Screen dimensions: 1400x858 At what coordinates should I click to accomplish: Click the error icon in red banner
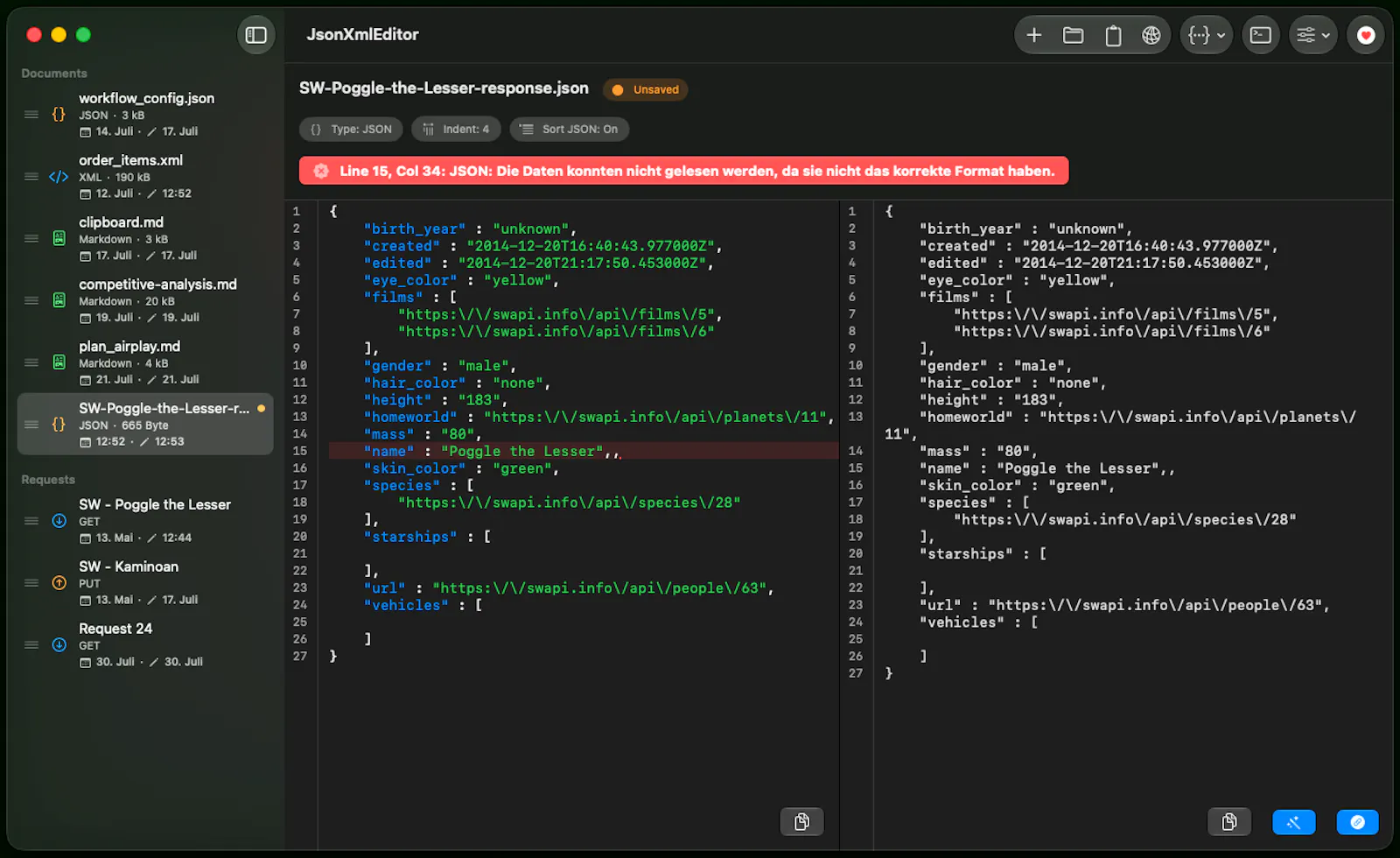(x=321, y=171)
